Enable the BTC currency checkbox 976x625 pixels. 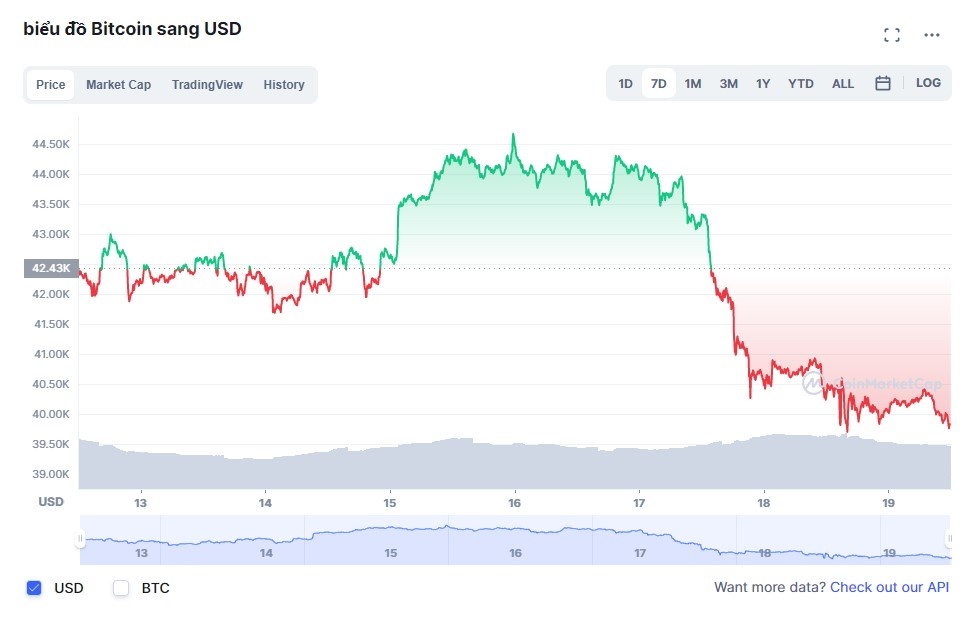pyautogui.click(x=120, y=588)
